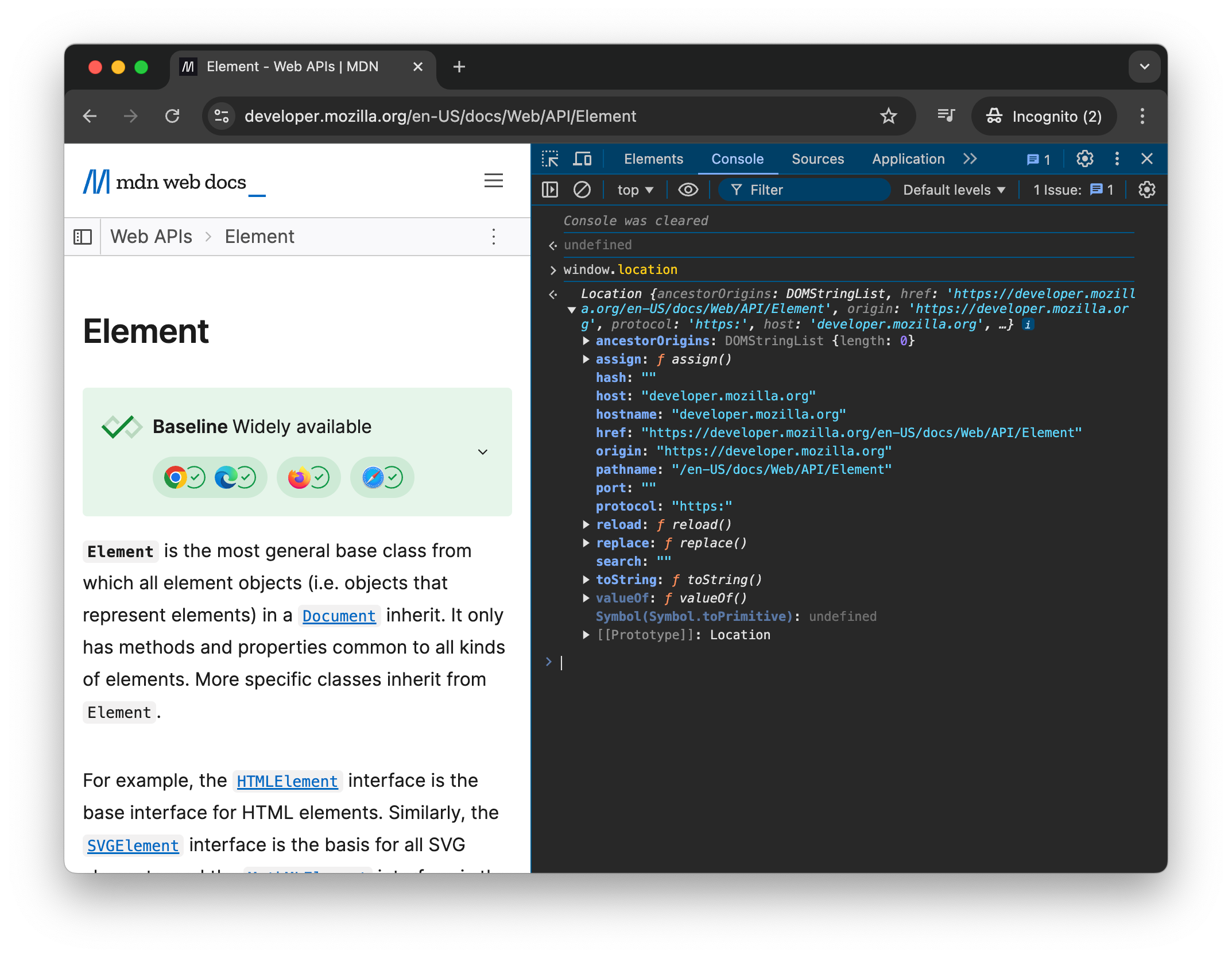Collapse the Location object triangle
This screenshot has height=958, width=1232.
pyautogui.click(x=571, y=310)
